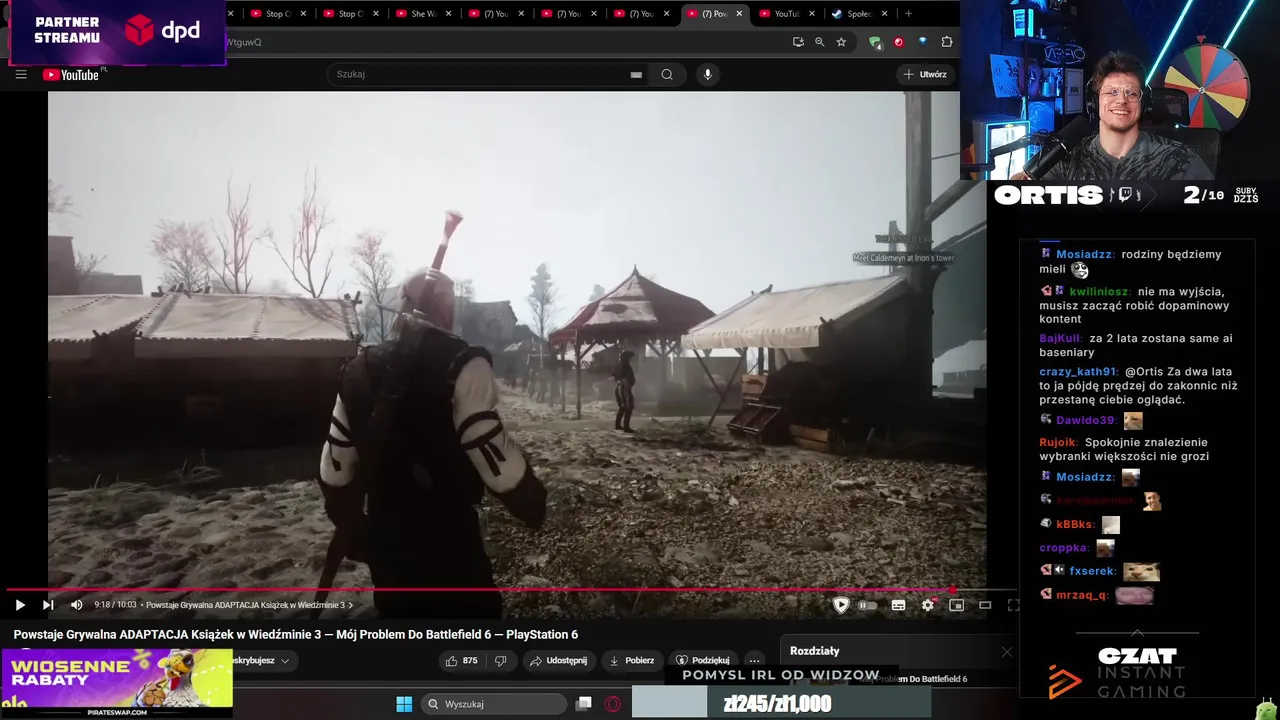The height and width of the screenshot is (720, 1280).
Task: Click username mrzaq_q in chat
Action: click(1082, 595)
